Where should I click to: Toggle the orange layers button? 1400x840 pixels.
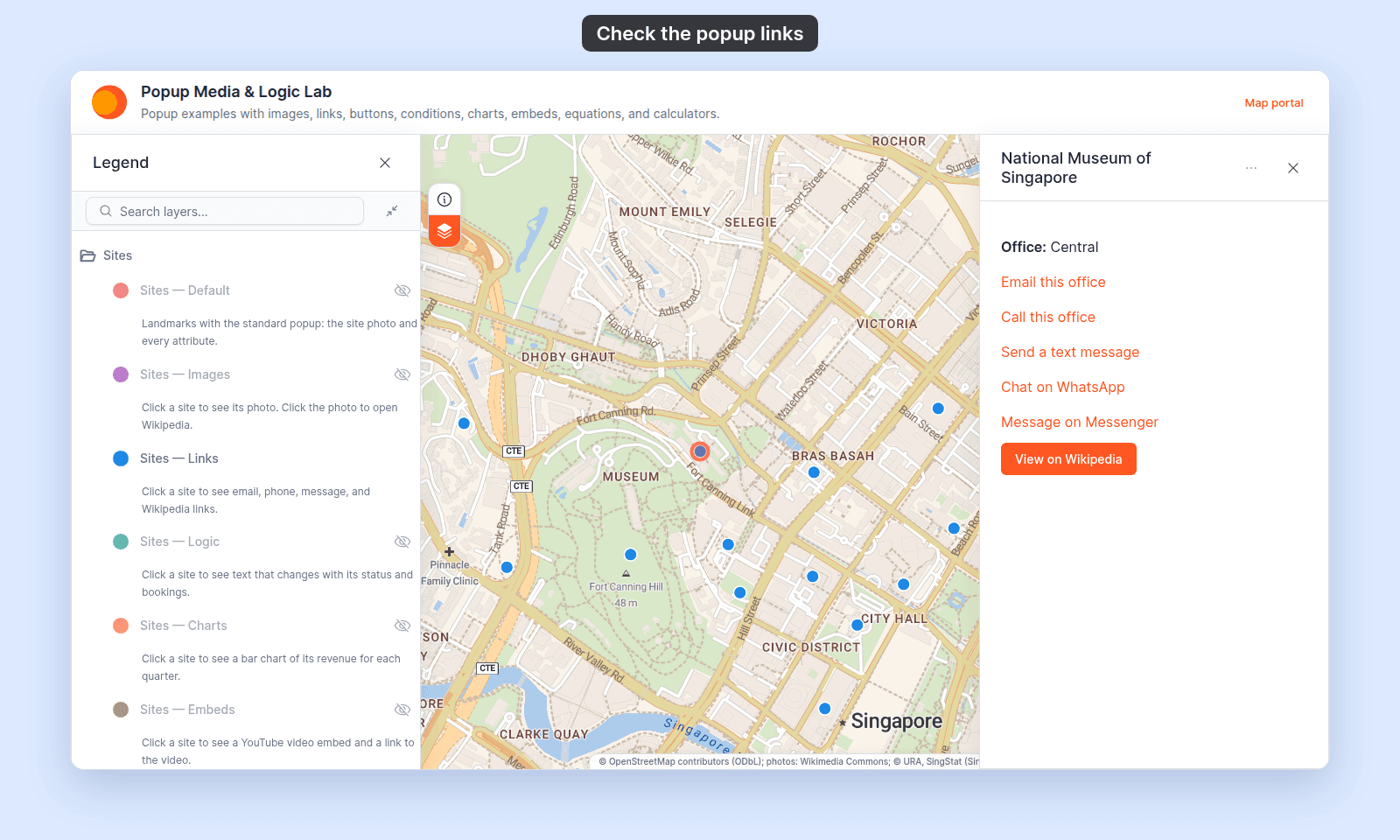444,231
